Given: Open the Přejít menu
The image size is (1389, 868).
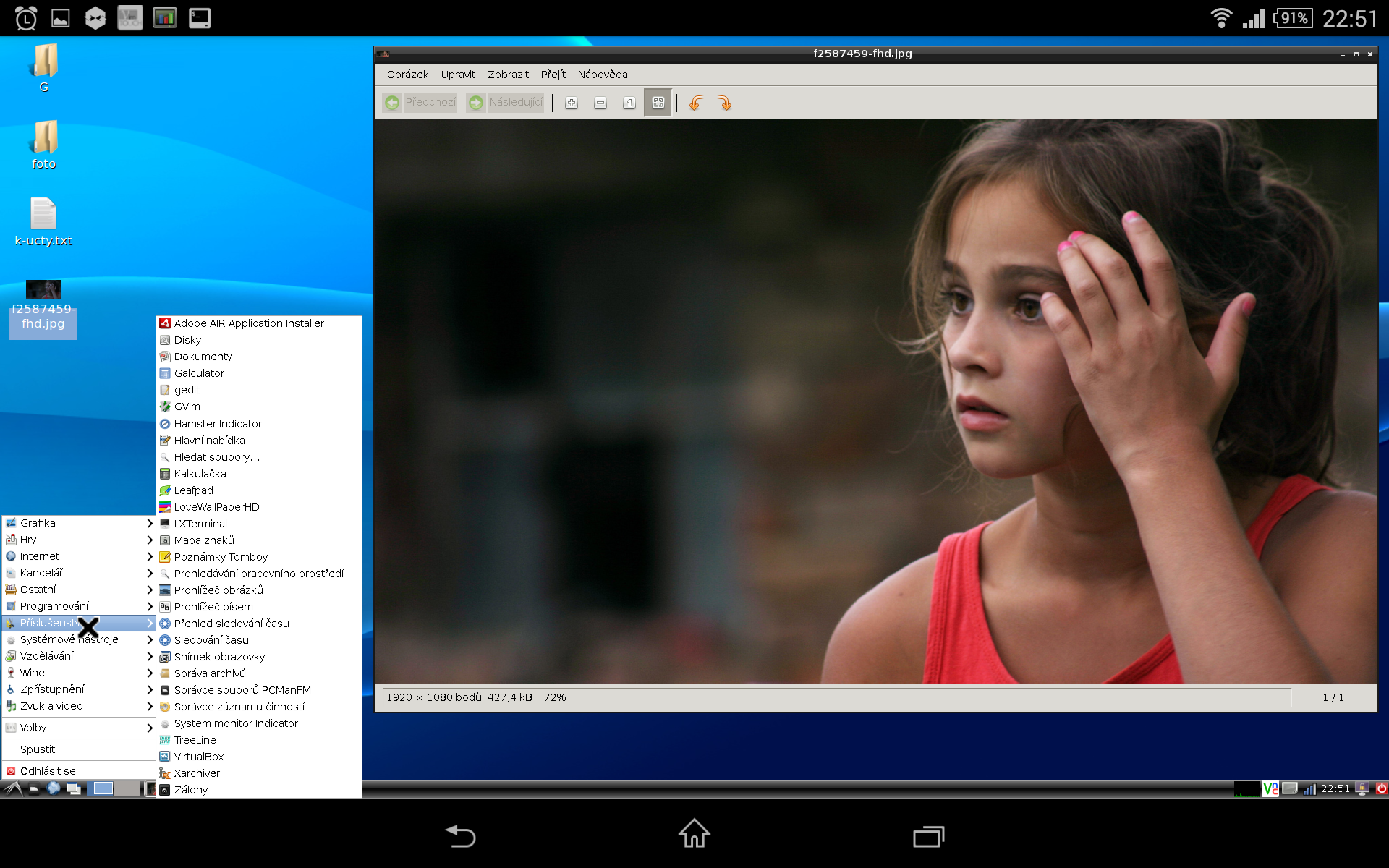Looking at the screenshot, I should [553, 75].
